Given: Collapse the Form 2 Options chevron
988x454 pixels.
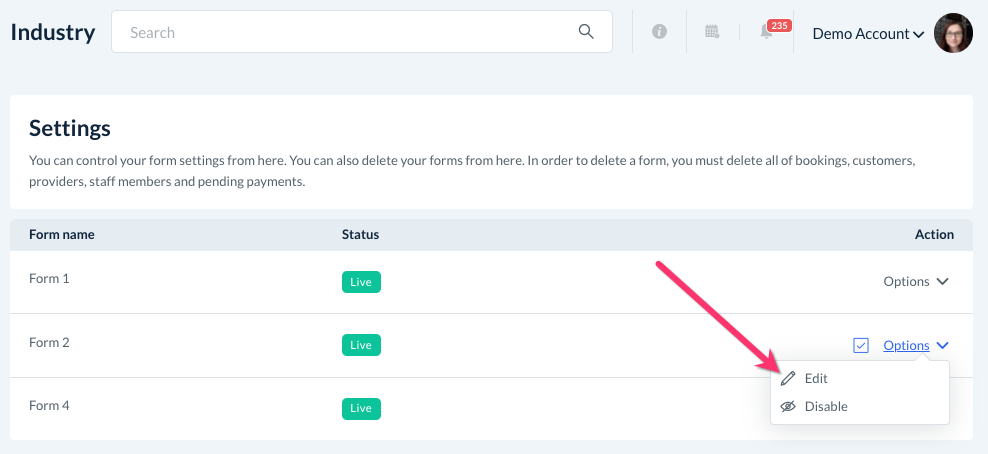Looking at the screenshot, I should 943,346.
